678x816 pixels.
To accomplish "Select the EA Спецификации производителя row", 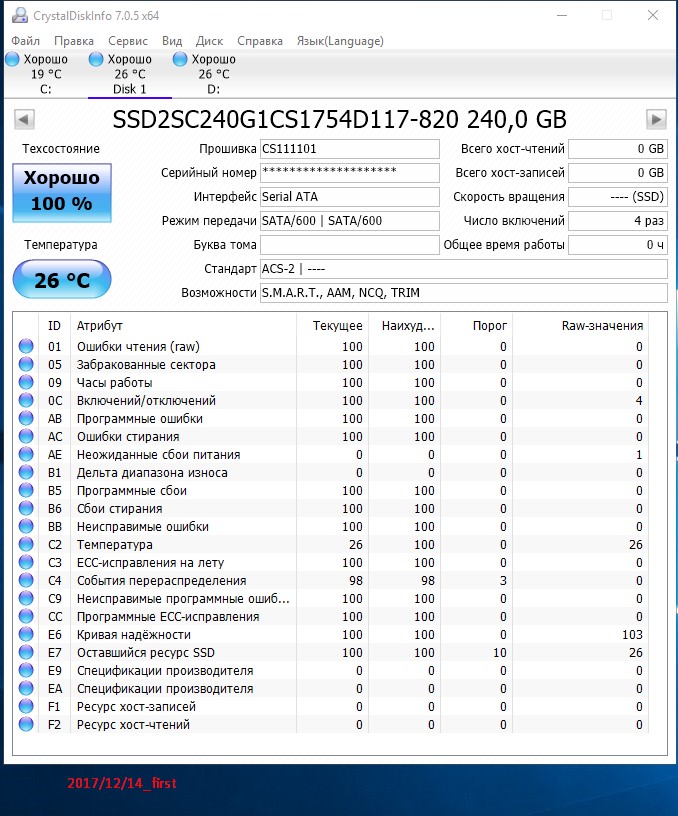I will pos(331,688).
